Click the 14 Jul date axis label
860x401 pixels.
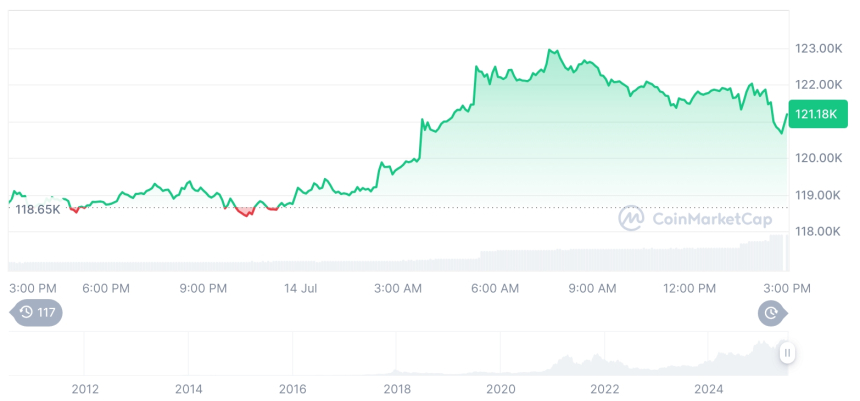300,288
